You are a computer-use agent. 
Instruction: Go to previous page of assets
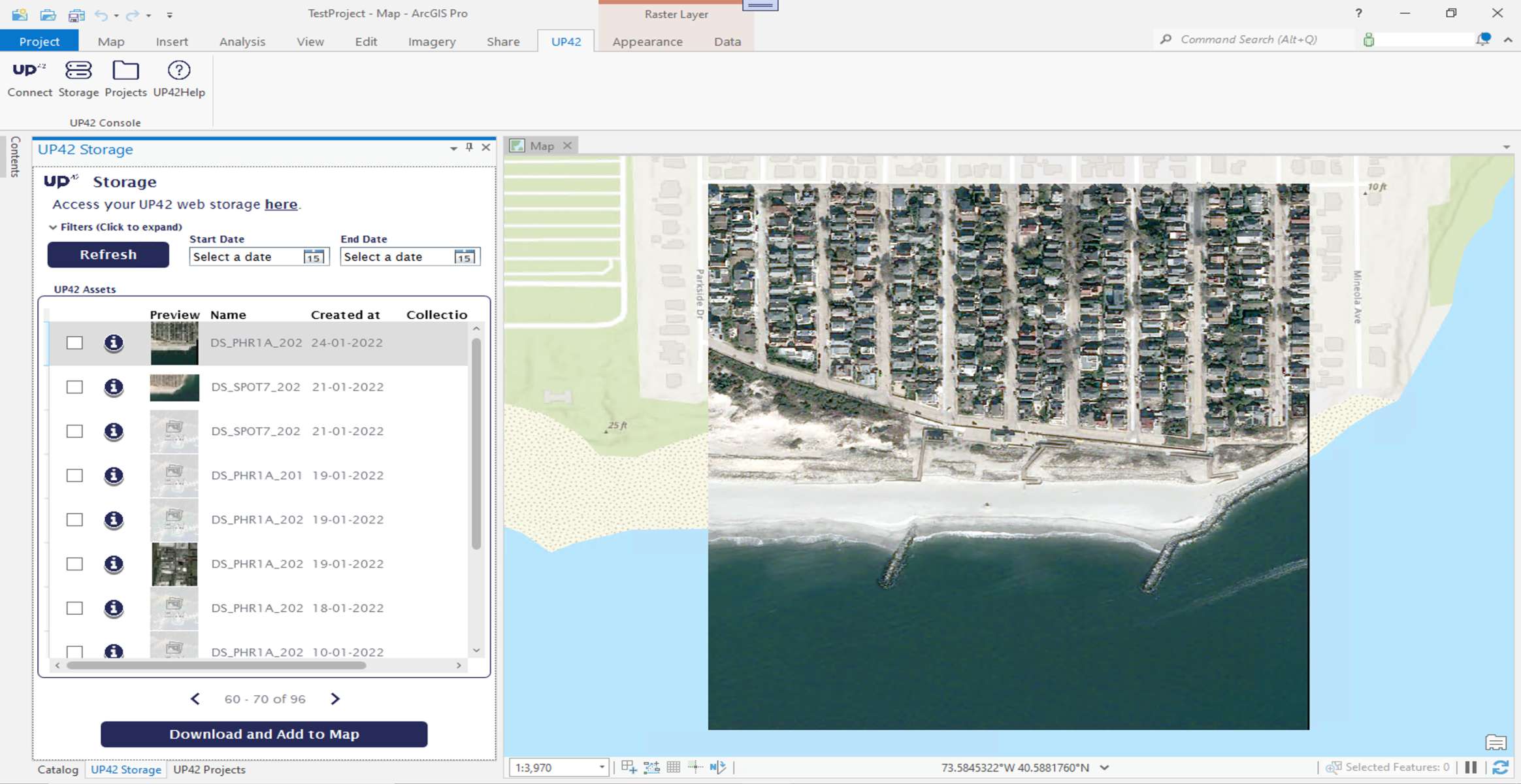195,699
